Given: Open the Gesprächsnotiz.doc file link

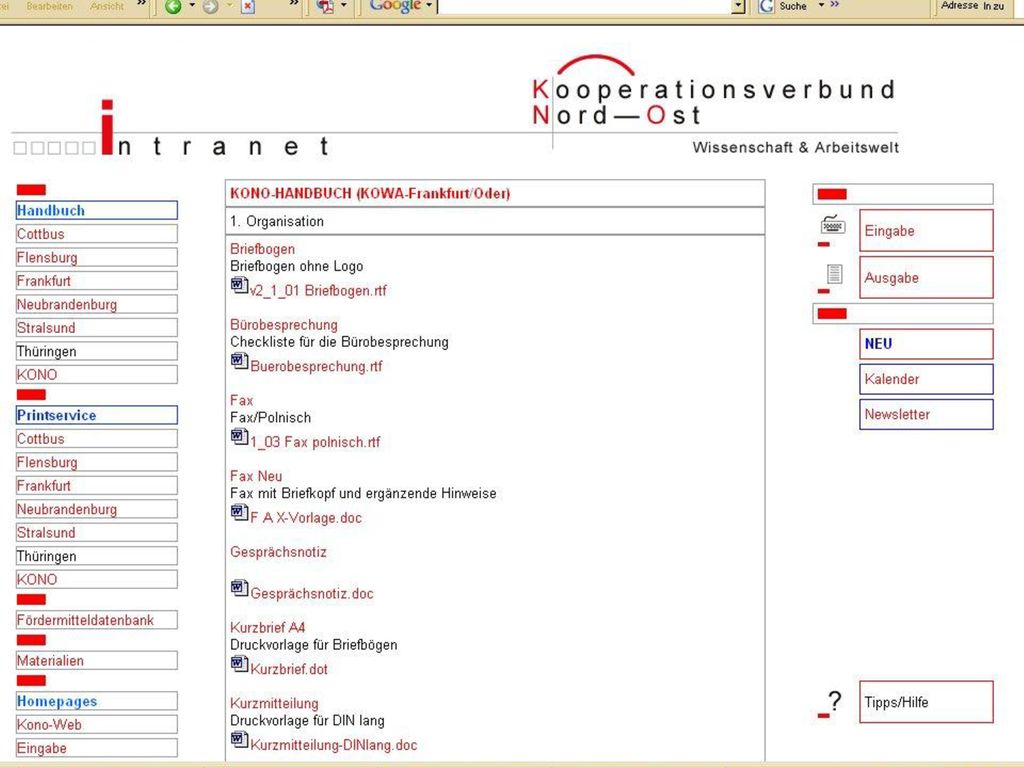Looking at the screenshot, I should [312, 594].
